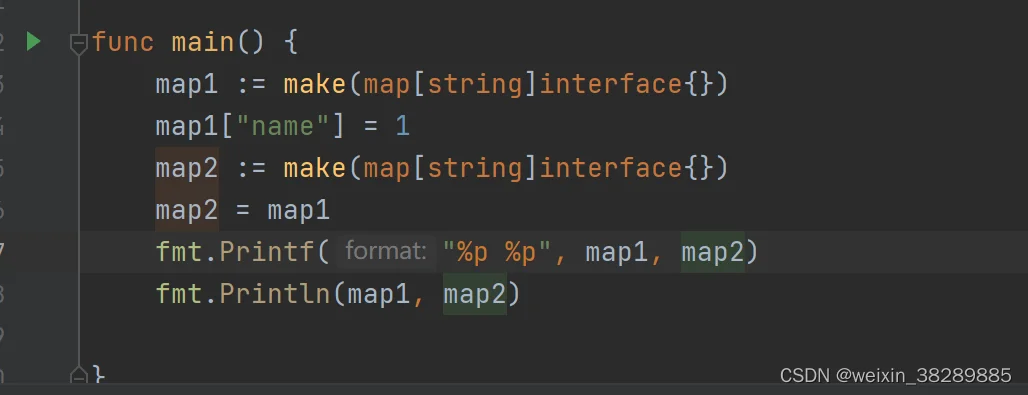Viewport: 1028px width, 395px height.
Task: Click the number 1 literal
Action: pos(403,126)
